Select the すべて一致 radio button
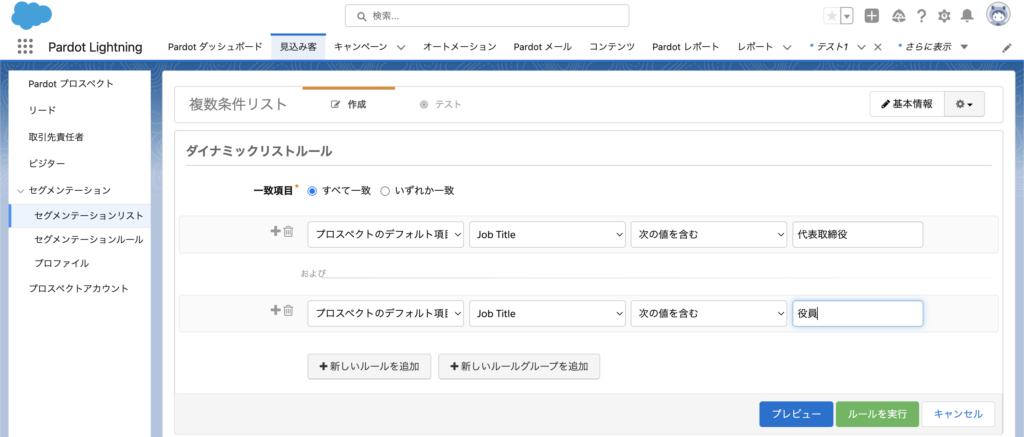The width and height of the screenshot is (1024, 437). 312,191
